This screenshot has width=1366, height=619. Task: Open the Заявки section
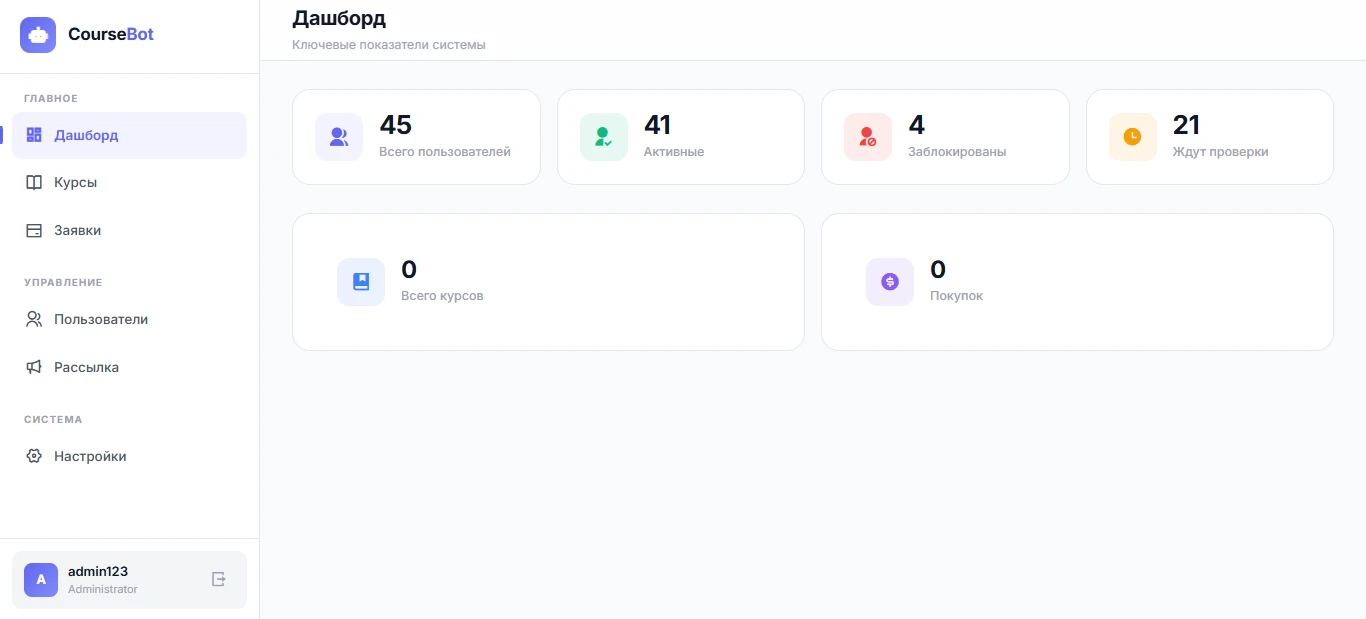point(129,231)
